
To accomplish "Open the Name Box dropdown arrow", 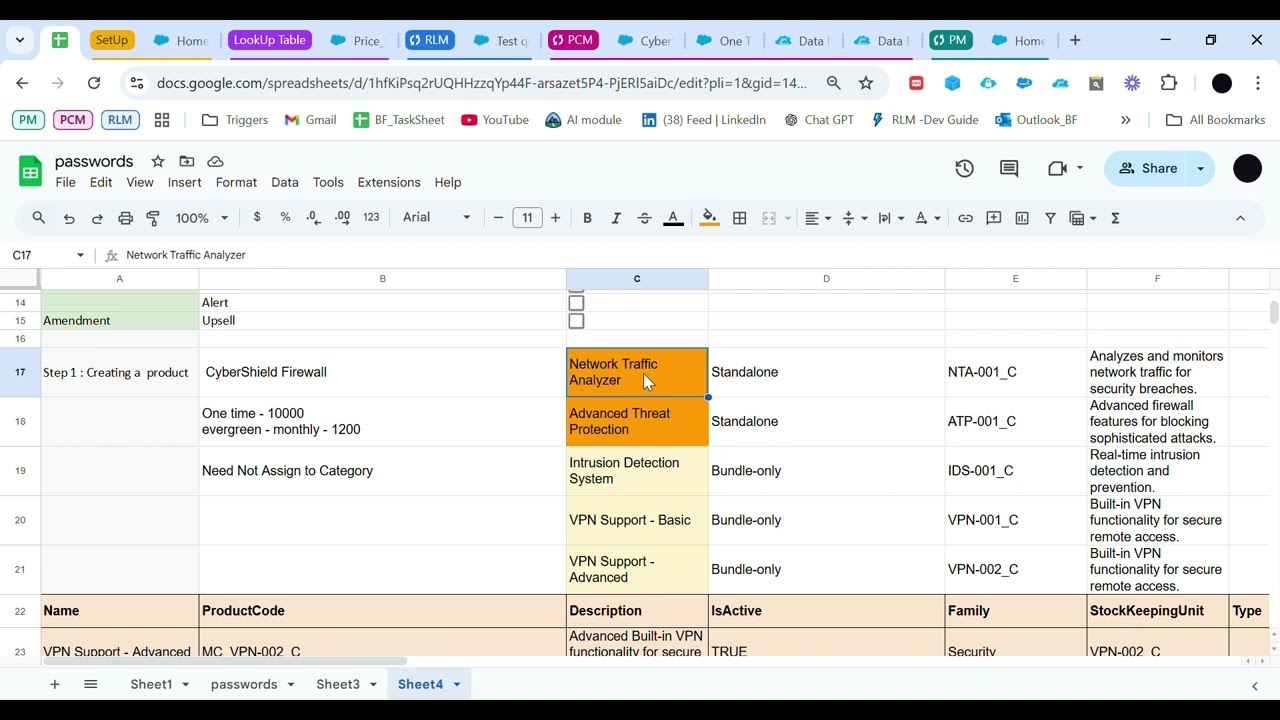I will pyautogui.click(x=81, y=256).
